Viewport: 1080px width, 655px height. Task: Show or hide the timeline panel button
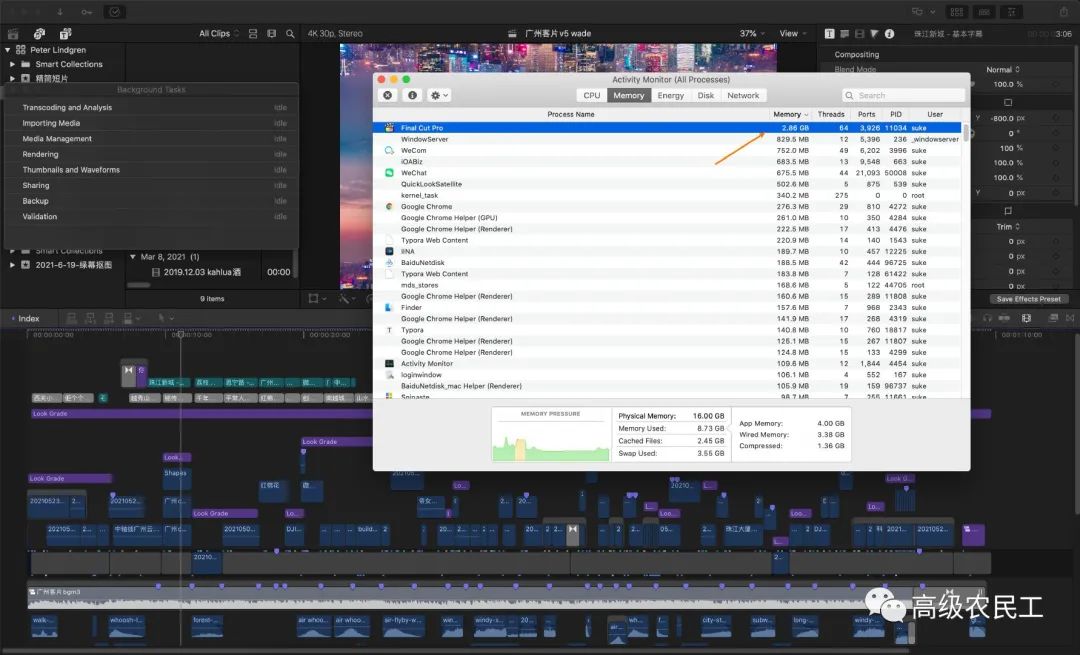pos(984,12)
